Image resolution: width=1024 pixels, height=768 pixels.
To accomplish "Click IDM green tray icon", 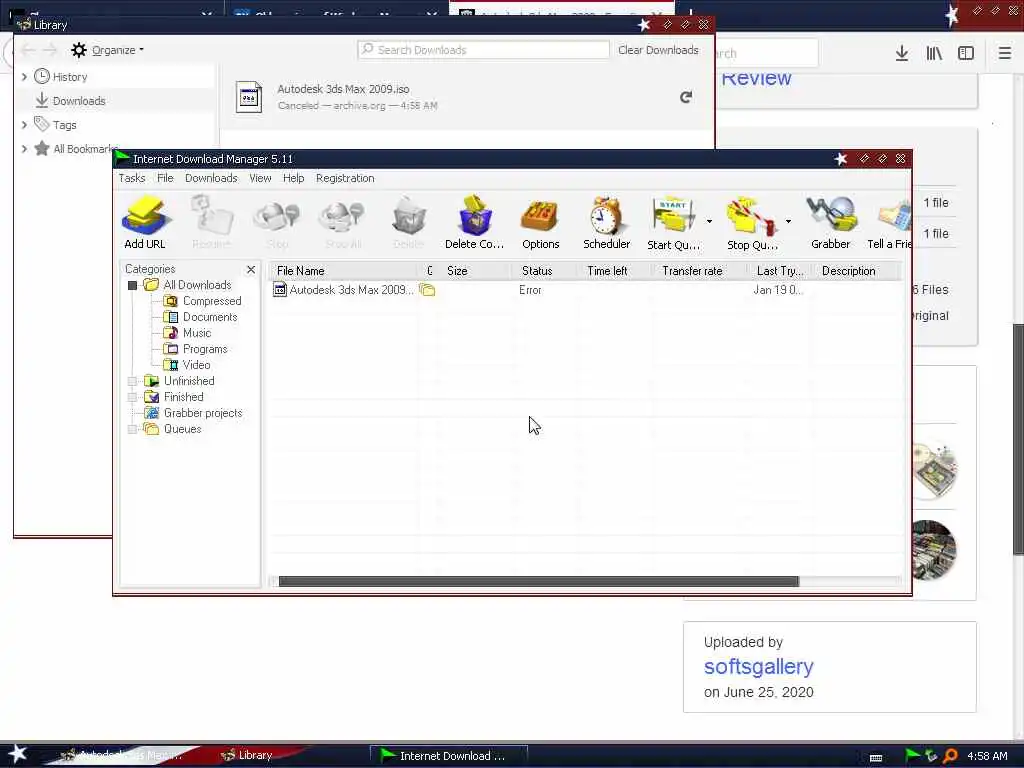I will (913, 756).
